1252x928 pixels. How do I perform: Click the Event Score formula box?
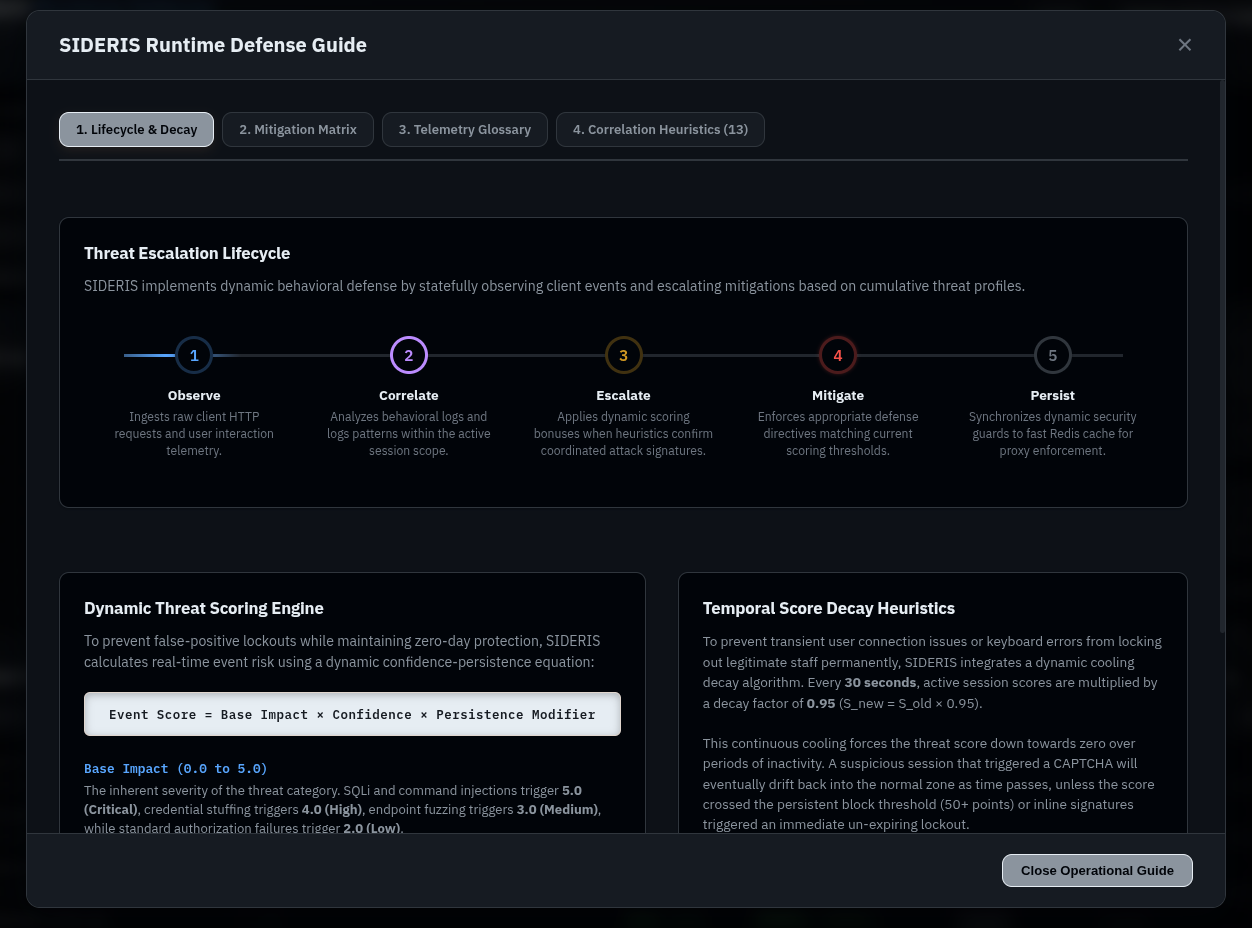click(x=352, y=714)
